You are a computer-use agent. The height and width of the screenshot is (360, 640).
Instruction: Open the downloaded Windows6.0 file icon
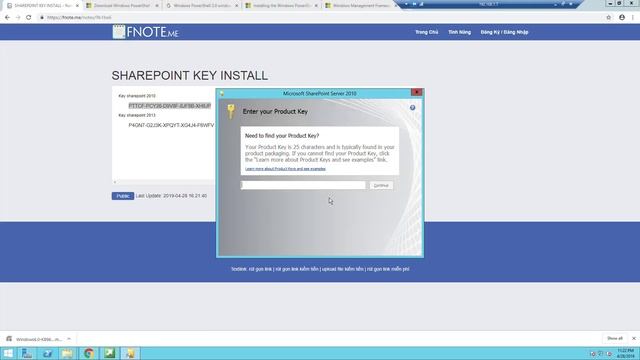pyautogui.click(x=9, y=339)
